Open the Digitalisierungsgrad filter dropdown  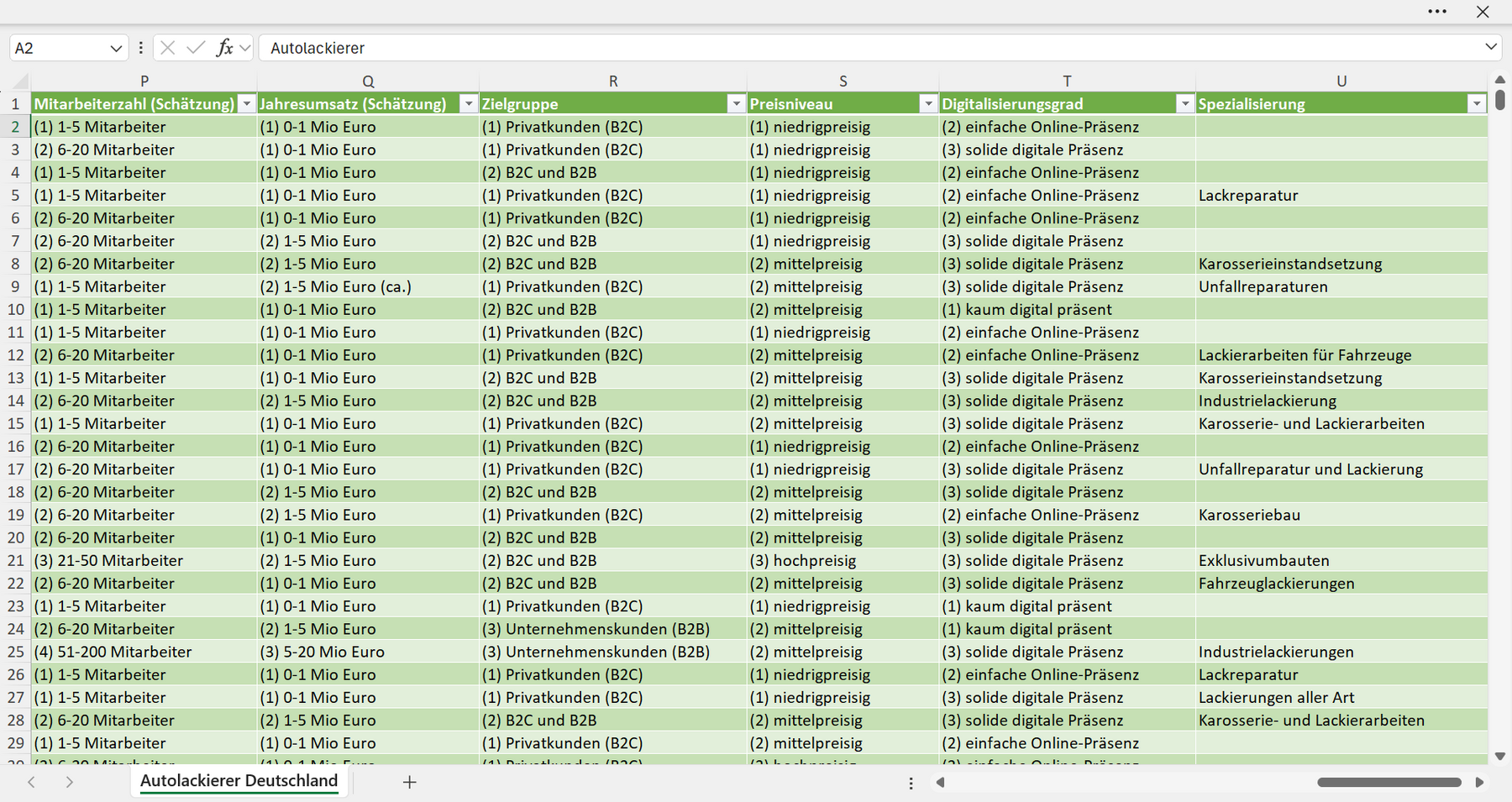1184,104
